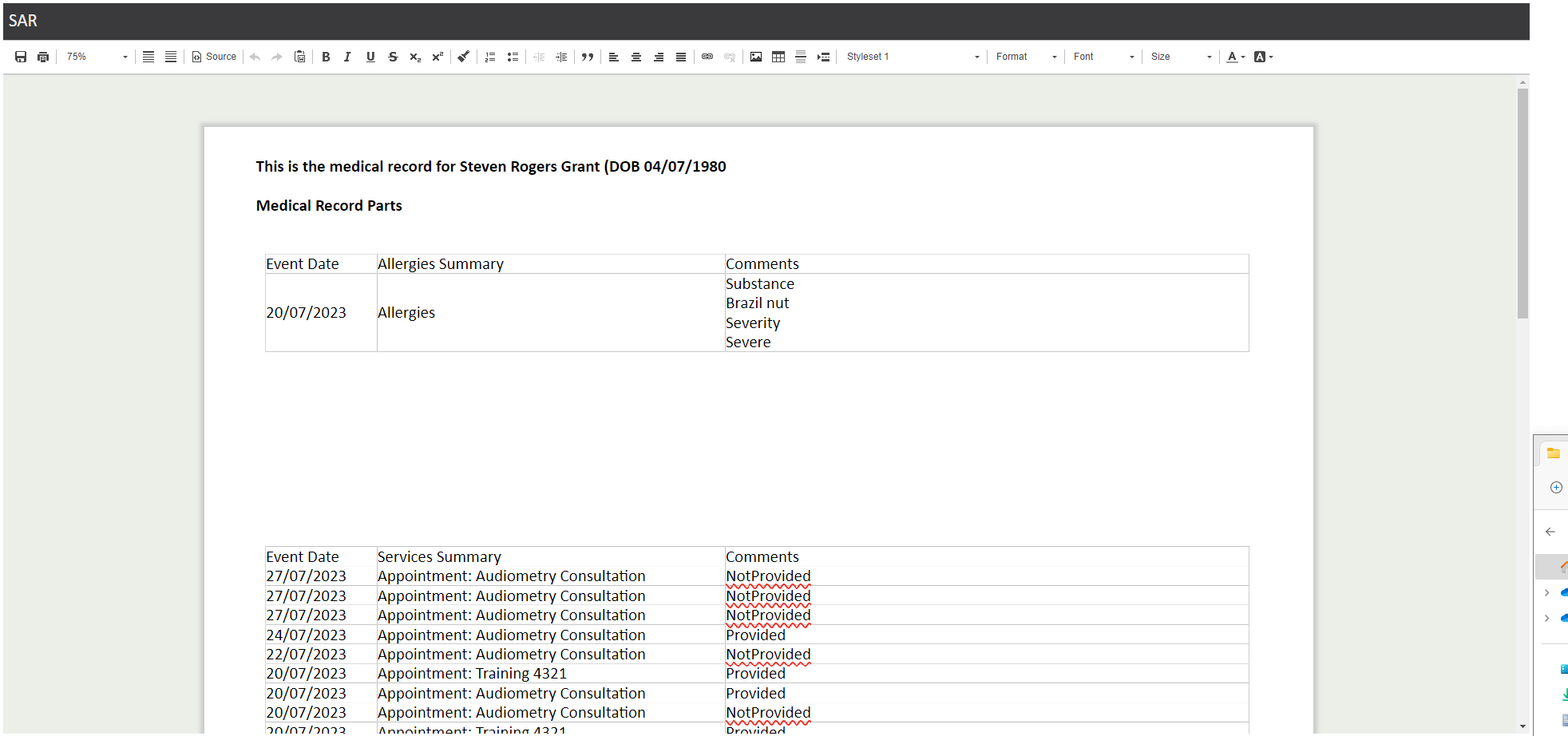Click the Undo arrow icon
Viewport: 1568px width, 736px height.
click(x=254, y=57)
